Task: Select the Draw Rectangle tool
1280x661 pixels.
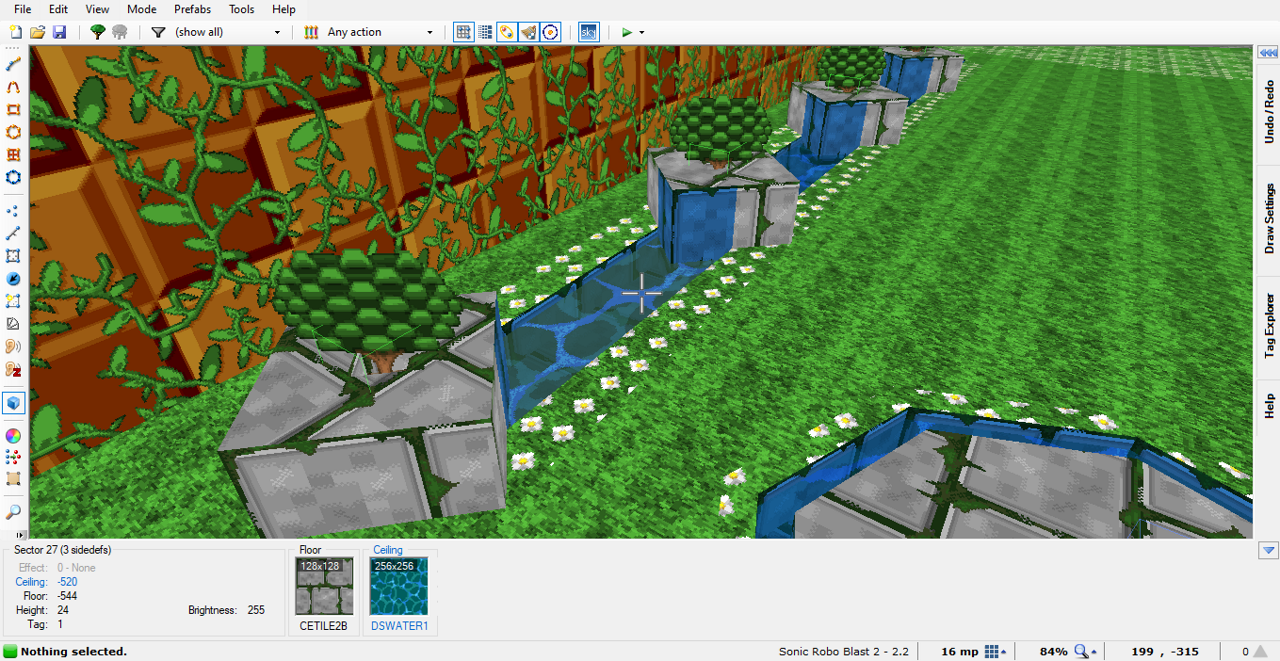Action: click(x=13, y=110)
